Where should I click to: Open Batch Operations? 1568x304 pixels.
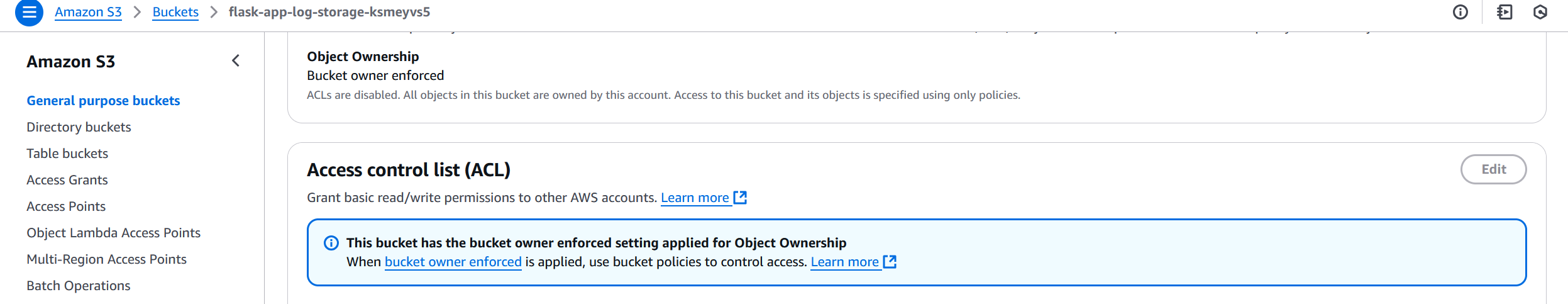tap(79, 286)
